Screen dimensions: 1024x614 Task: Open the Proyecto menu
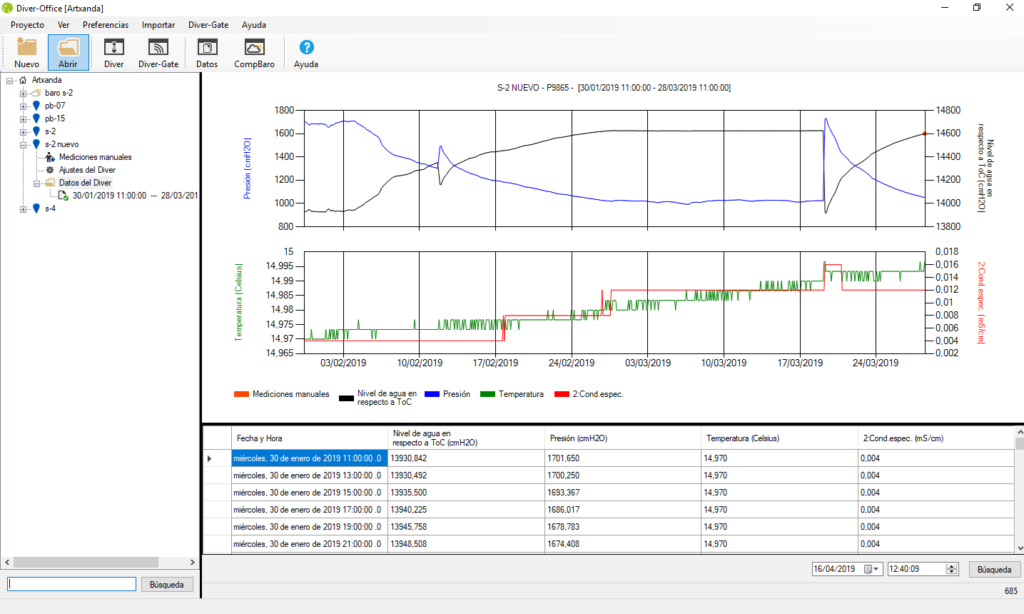(x=27, y=25)
